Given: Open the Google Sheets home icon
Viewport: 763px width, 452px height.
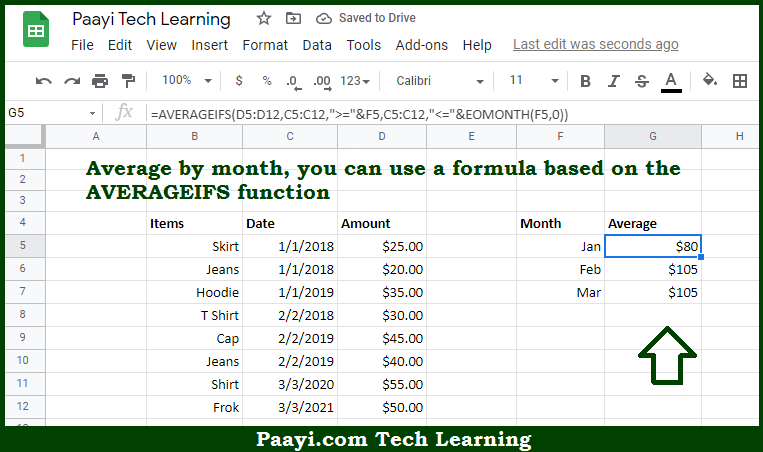Looking at the screenshot, I should click(x=36, y=30).
